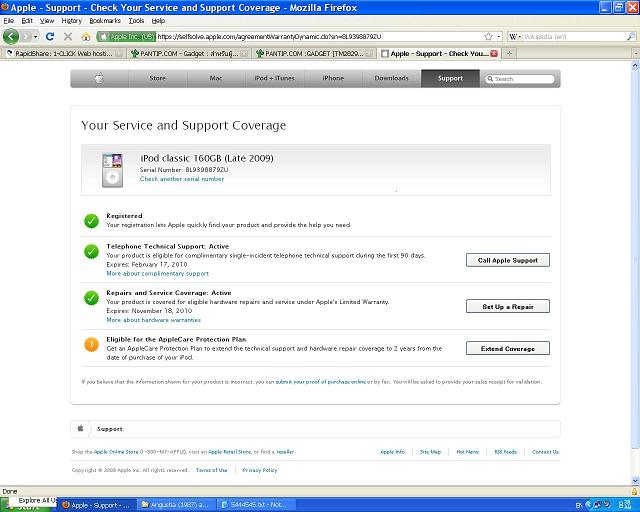Stop loading using the X toolbar icon

pos(68,36)
